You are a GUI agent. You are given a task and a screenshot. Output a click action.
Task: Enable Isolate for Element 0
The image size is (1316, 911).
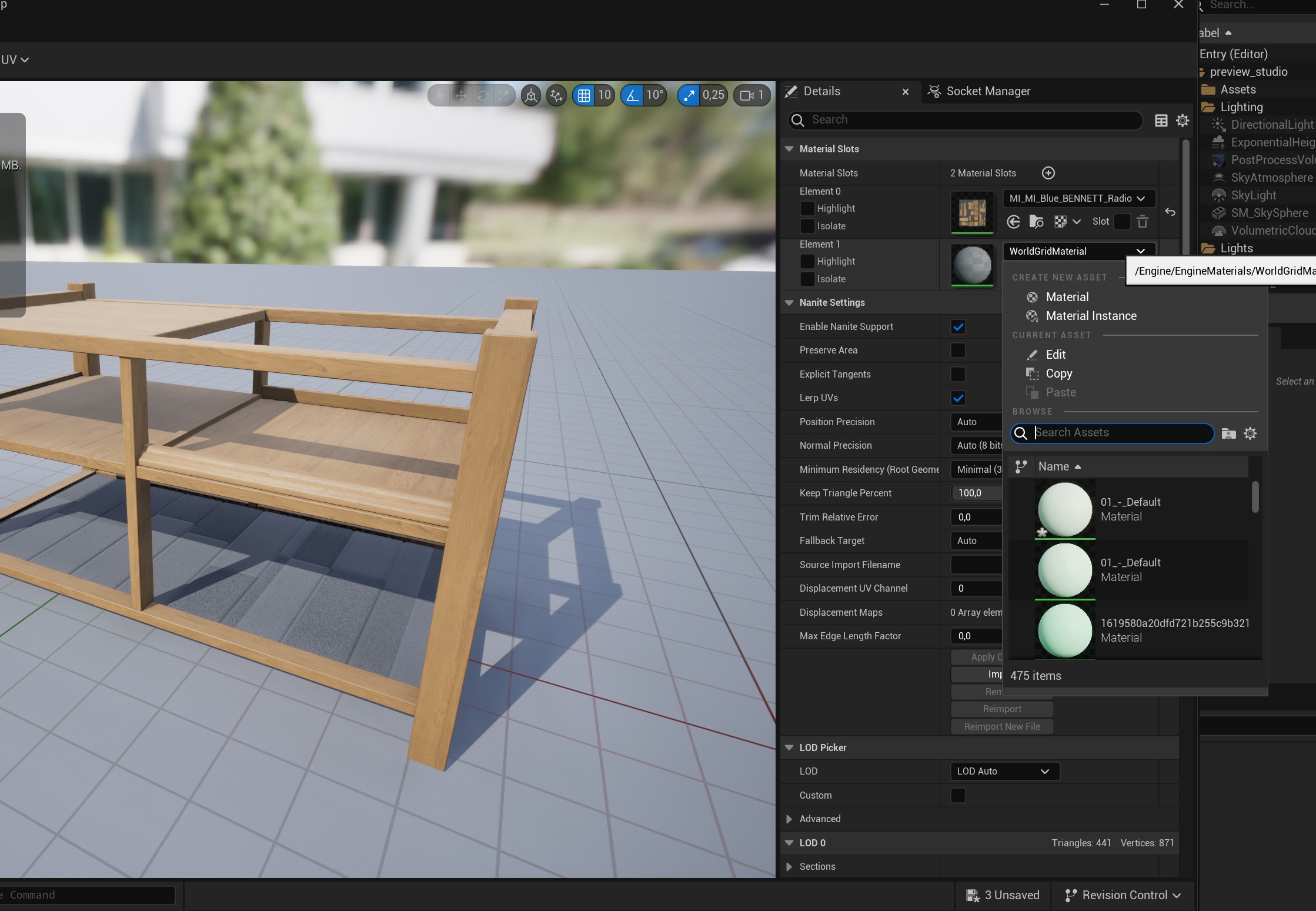click(x=807, y=226)
